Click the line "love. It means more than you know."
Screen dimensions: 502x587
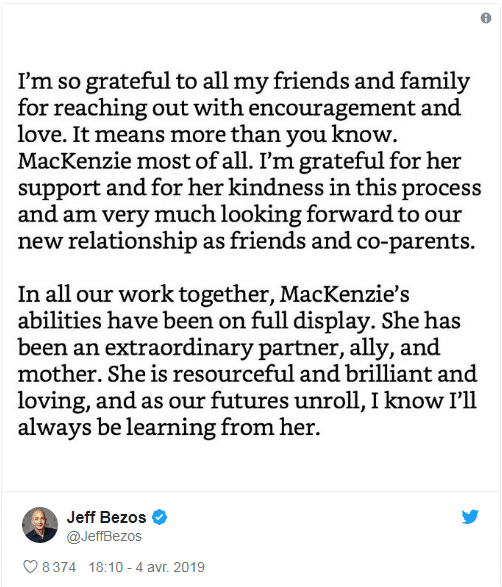click(x=207, y=135)
